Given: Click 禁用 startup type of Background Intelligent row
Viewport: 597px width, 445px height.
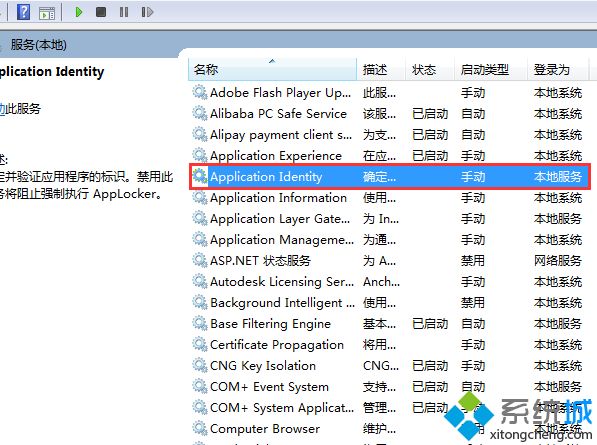Looking at the screenshot, I should click(x=473, y=302).
